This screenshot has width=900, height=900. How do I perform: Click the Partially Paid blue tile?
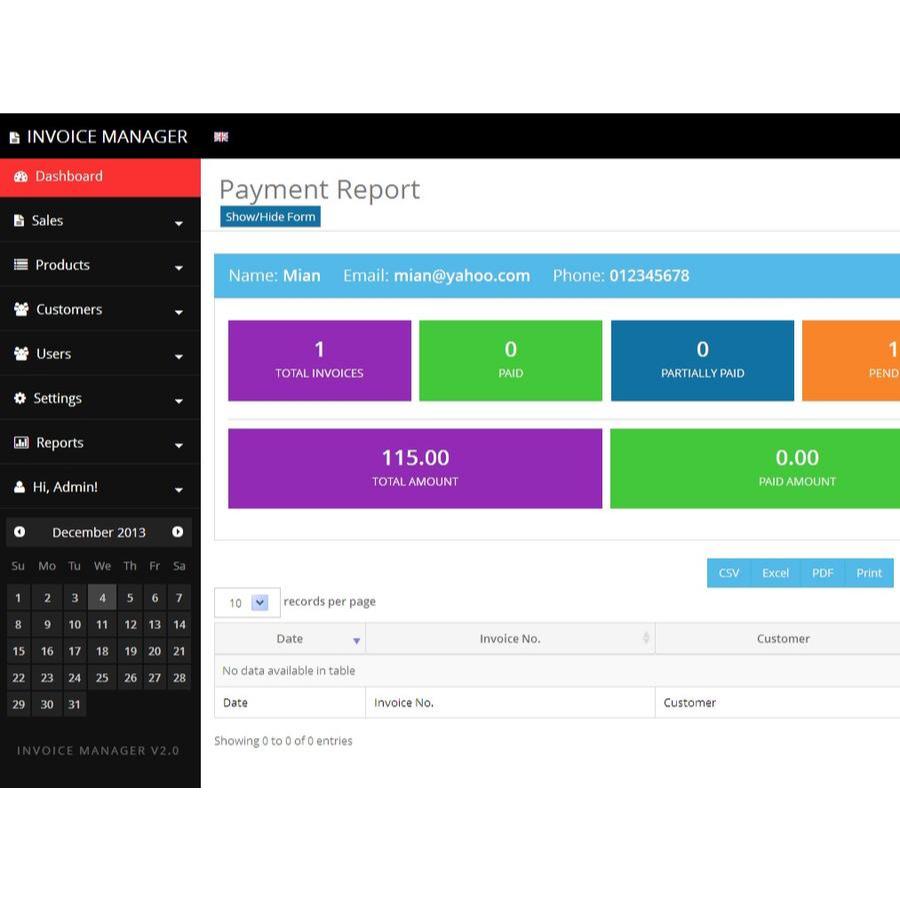pos(703,360)
